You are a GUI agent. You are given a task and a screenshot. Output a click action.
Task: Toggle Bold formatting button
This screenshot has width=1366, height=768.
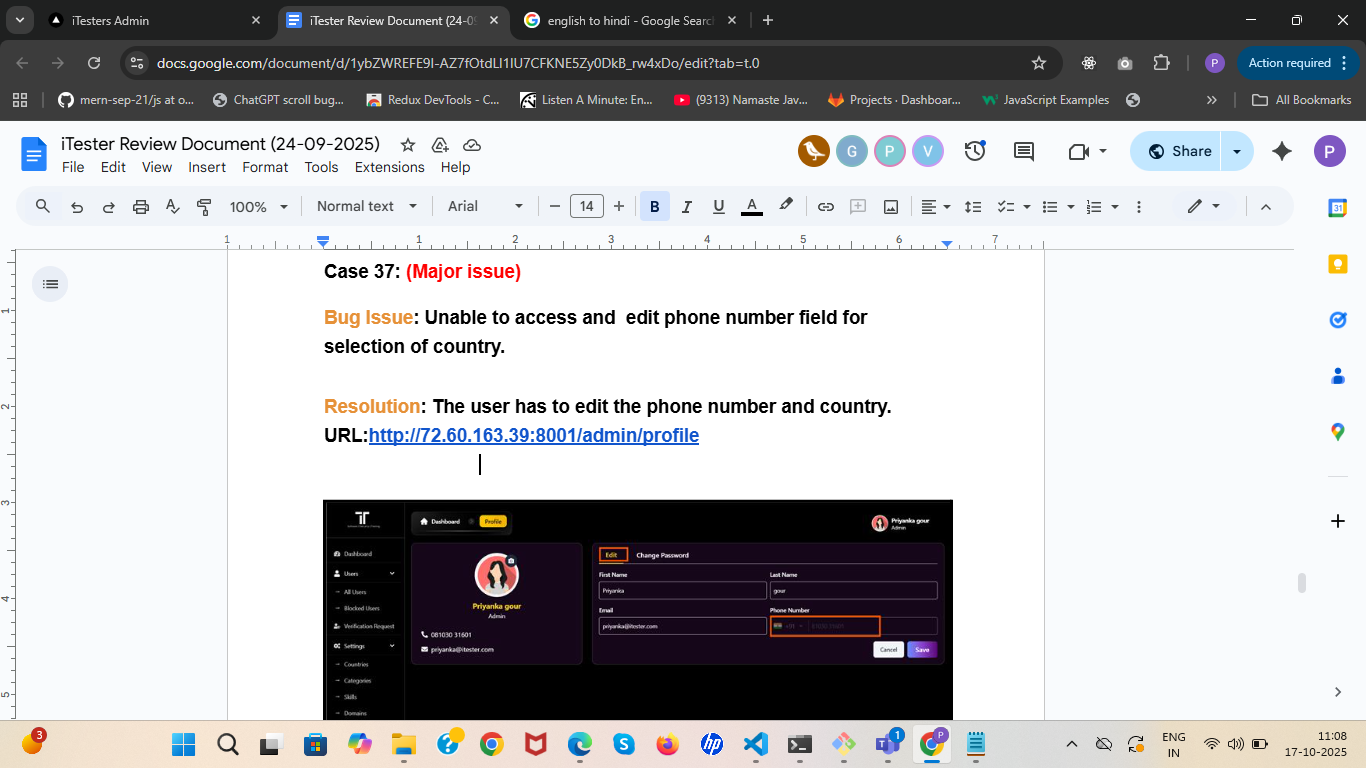point(655,207)
